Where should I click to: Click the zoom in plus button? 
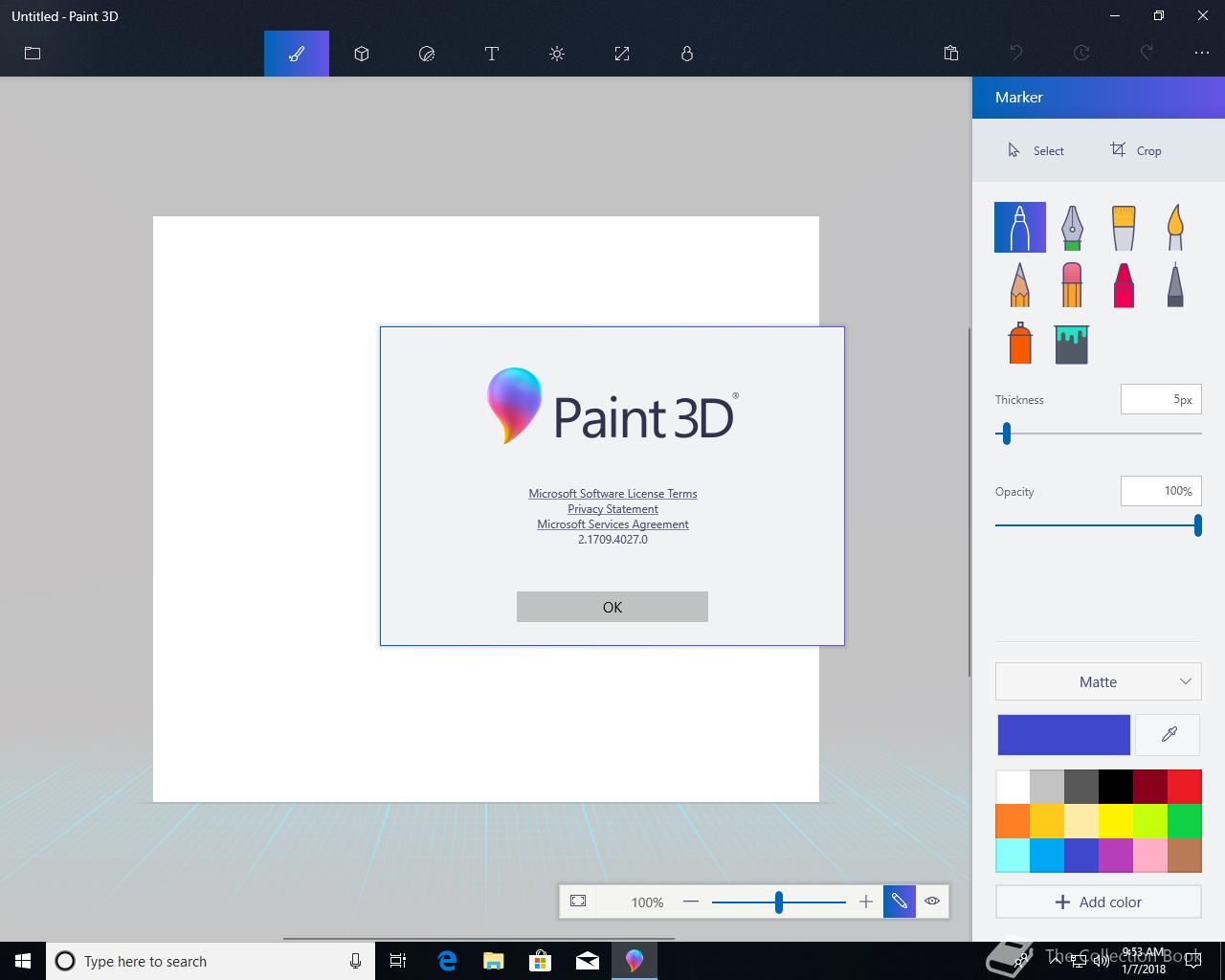[x=866, y=902]
